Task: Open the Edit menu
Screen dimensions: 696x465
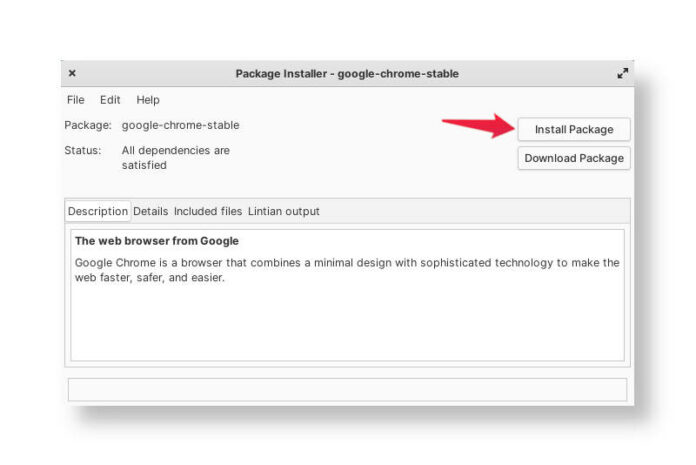Action: (110, 100)
